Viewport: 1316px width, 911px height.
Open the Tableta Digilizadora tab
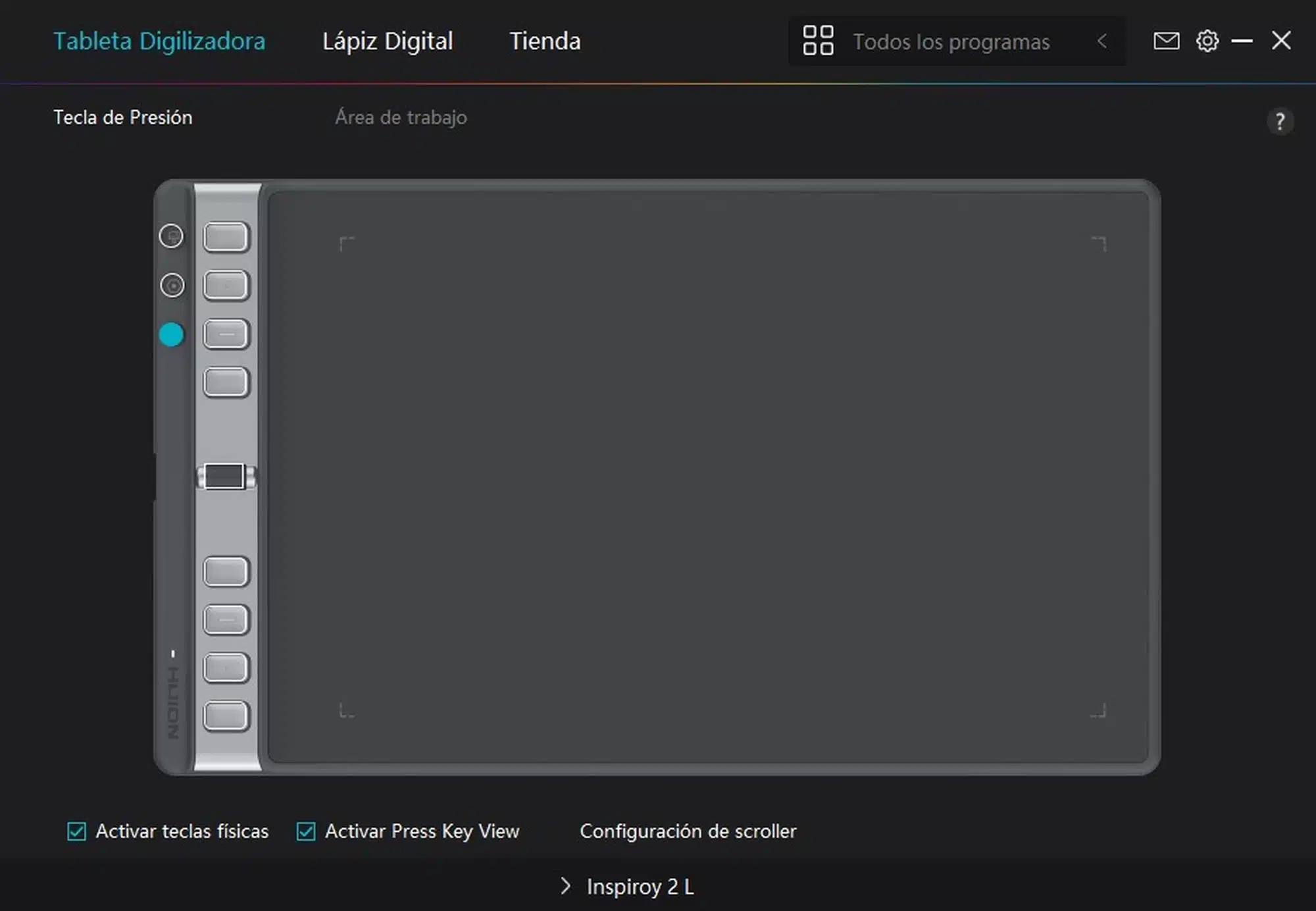159,41
